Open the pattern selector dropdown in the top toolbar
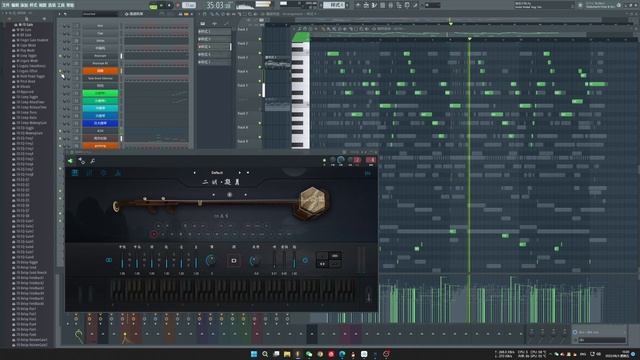The width and height of the screenshot is (640, 360). [334, 5]
